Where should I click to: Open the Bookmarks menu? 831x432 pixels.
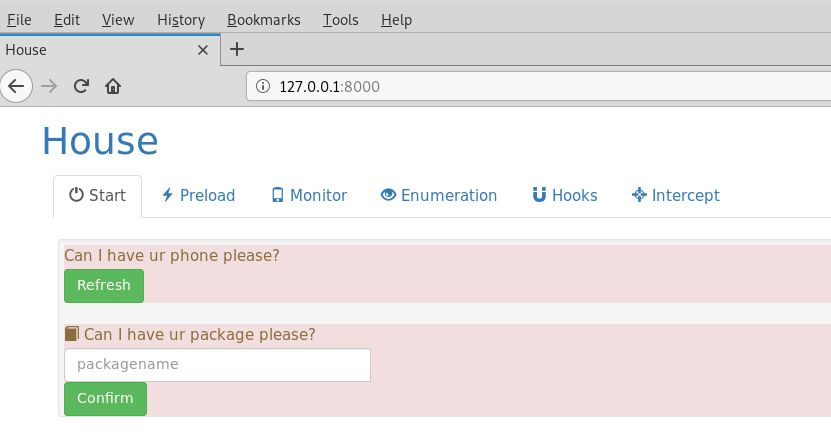tap(264, 20)
